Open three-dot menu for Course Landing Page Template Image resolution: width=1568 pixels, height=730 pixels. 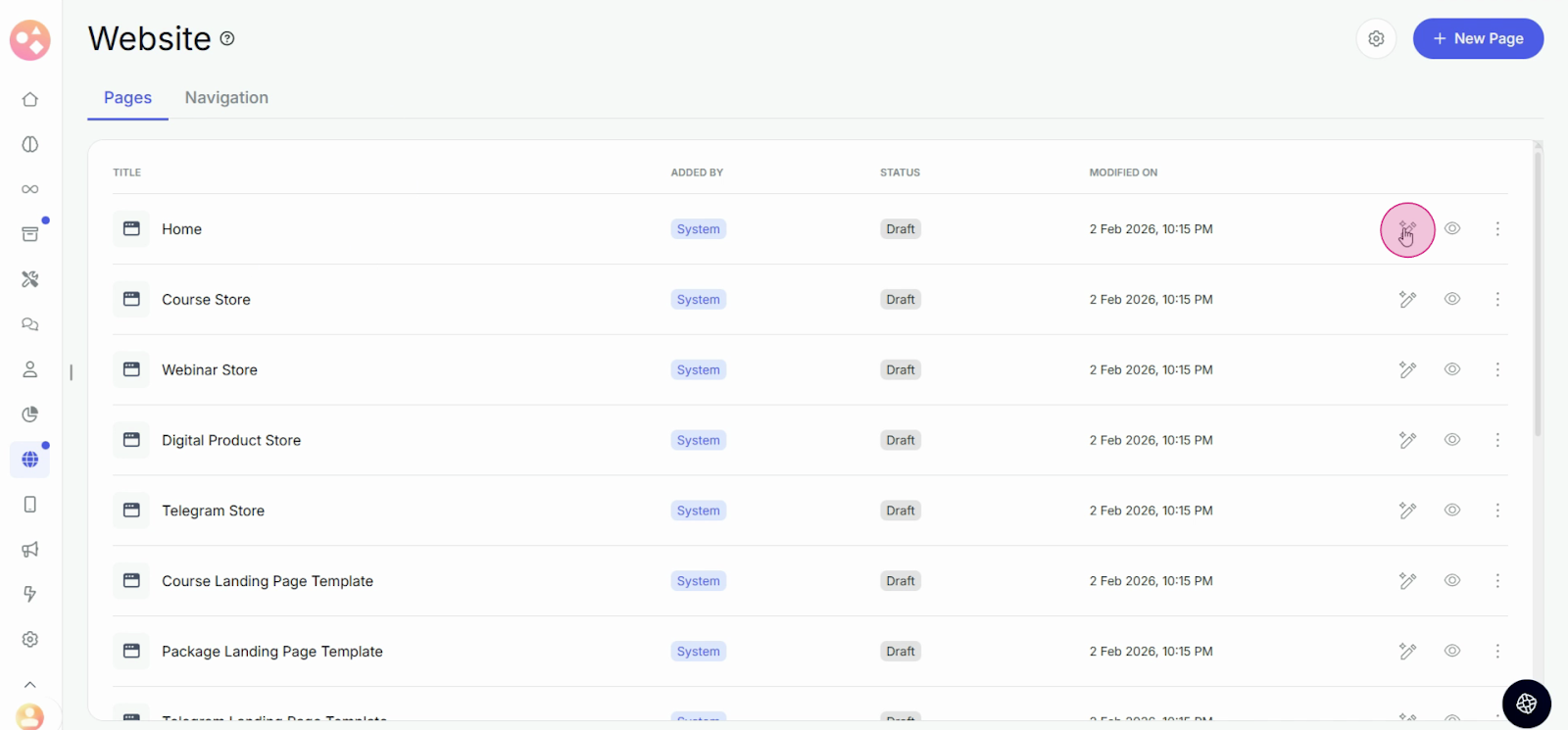1497,581
